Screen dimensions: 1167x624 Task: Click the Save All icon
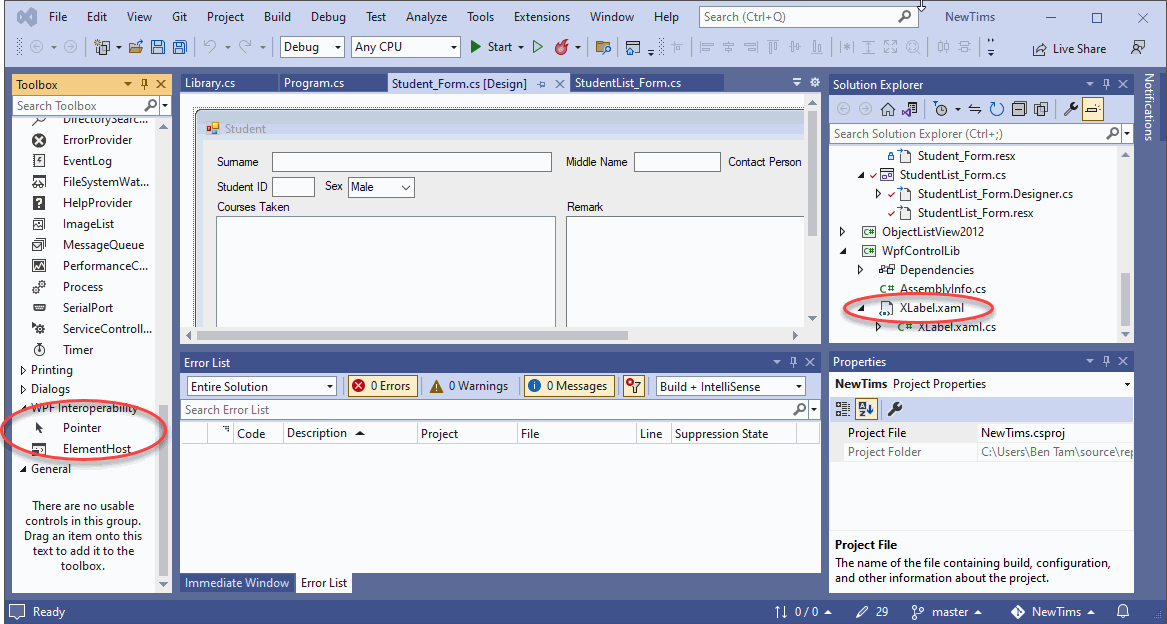tap(179, 47)
